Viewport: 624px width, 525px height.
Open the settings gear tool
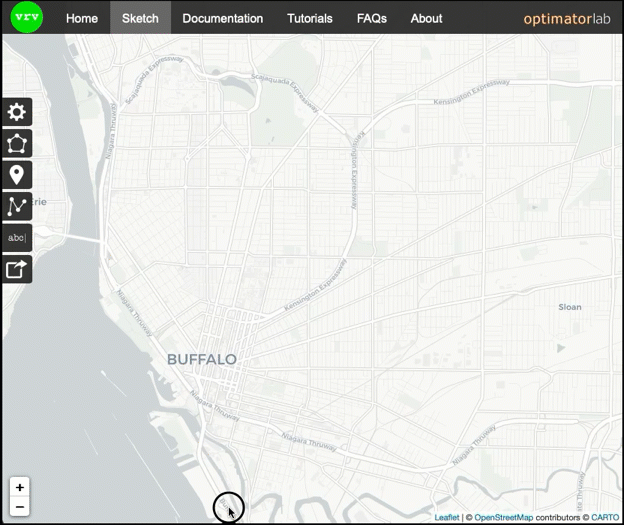click(17, 112)
